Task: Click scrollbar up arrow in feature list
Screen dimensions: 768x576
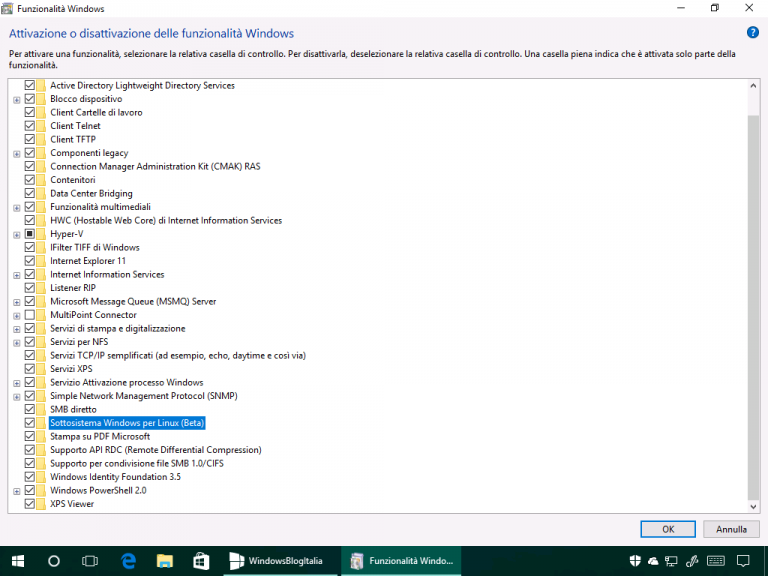Action: click(x=753, y=86)
